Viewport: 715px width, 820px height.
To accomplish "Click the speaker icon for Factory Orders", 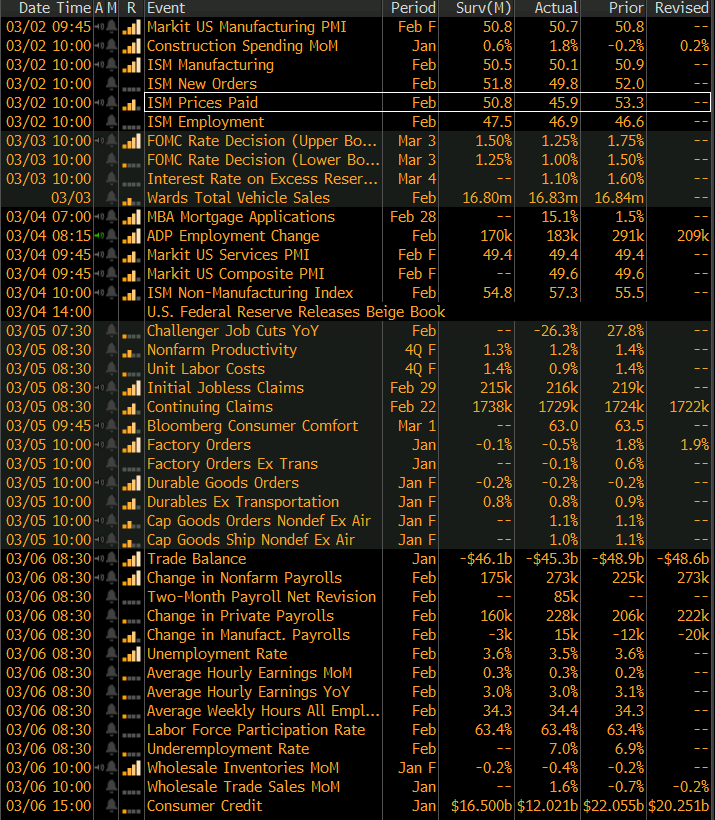I will (x=99, y=445).
